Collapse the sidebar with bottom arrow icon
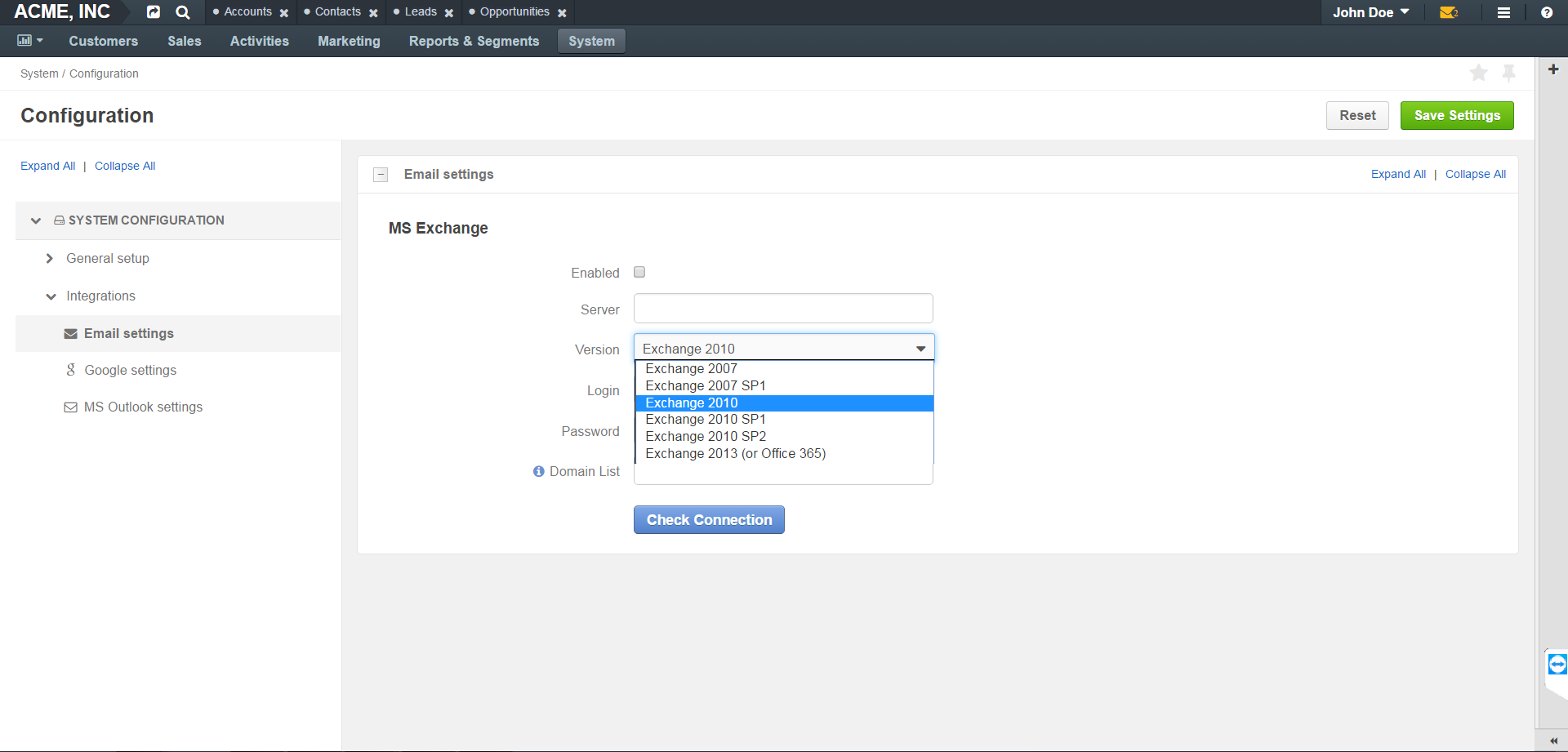Viewport: 1568px width, 752px height. 1553,741
